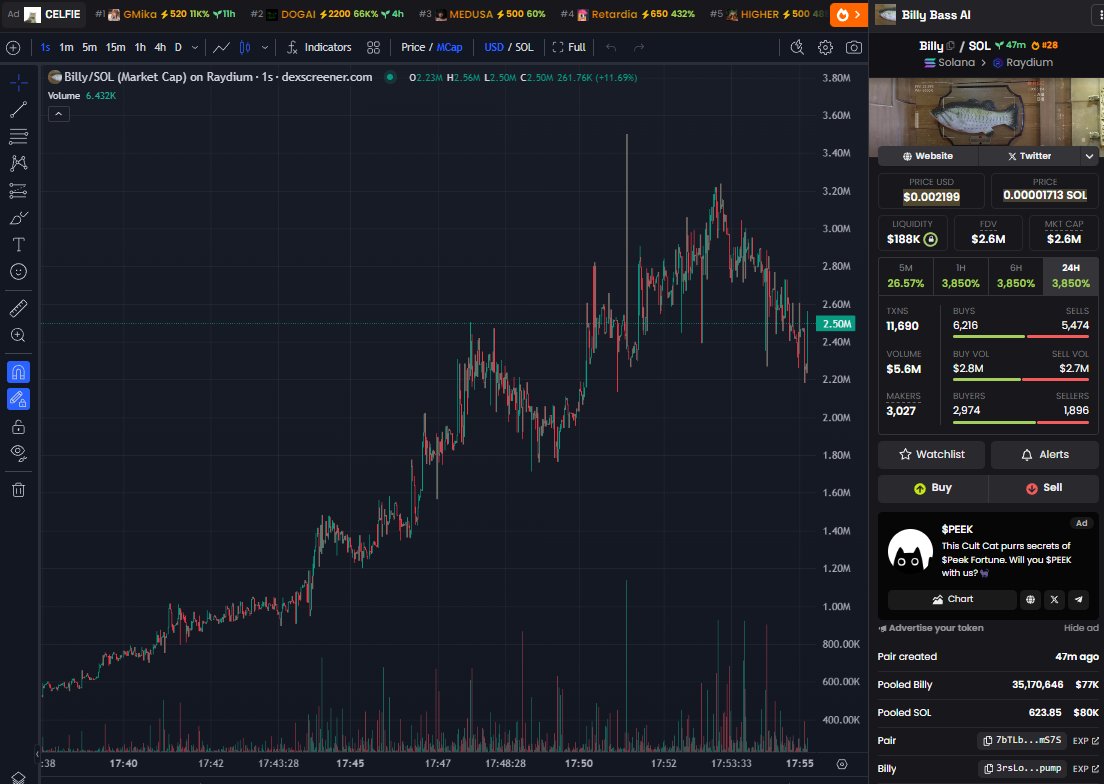Expand the chart style dropdown arrow
1104x784 pixels.
click(265, 47)
